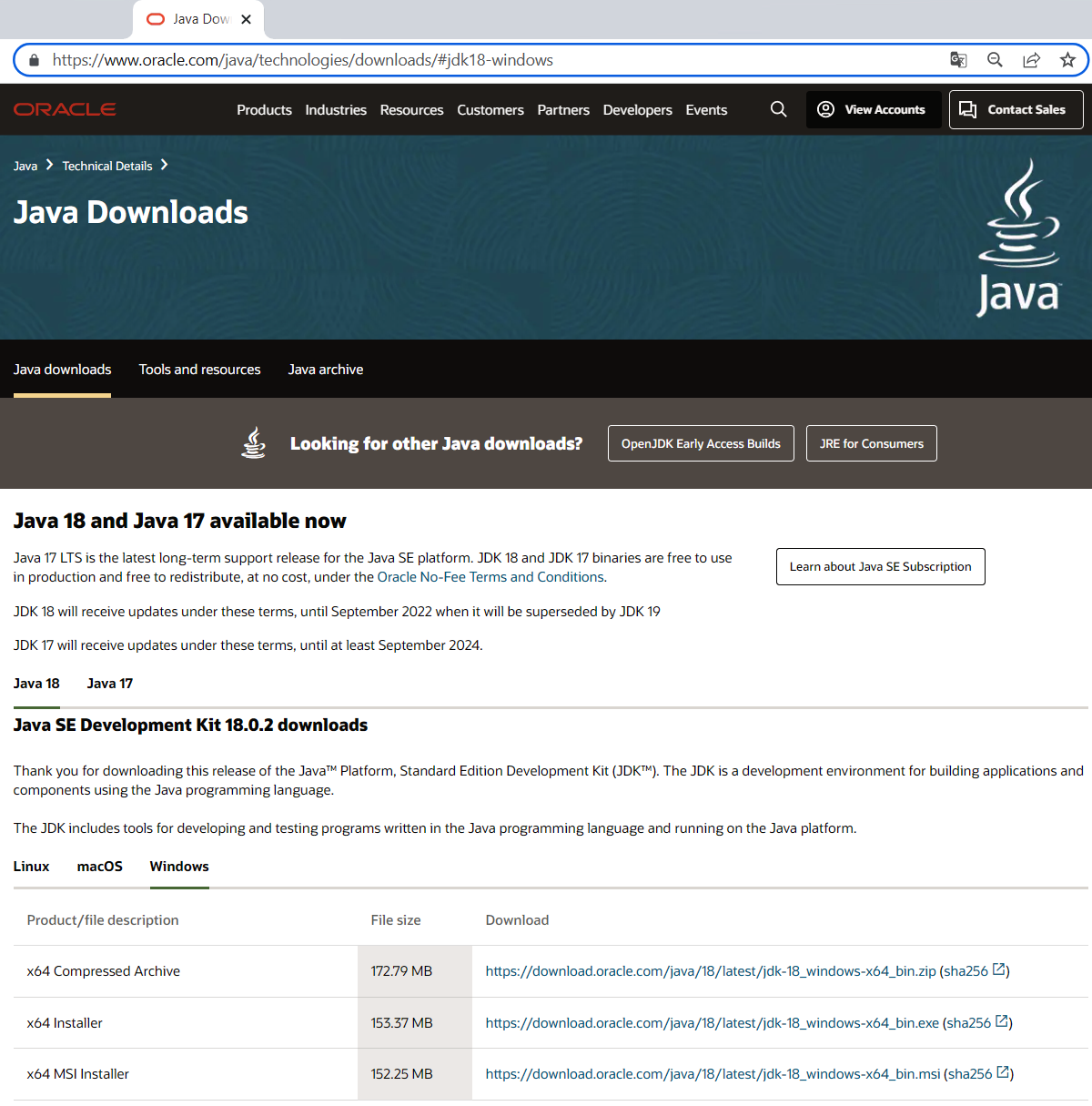Open the Events menu
Viewport: 1092px width, 1106px height.
pyautogui.click(x=706, y=109)
